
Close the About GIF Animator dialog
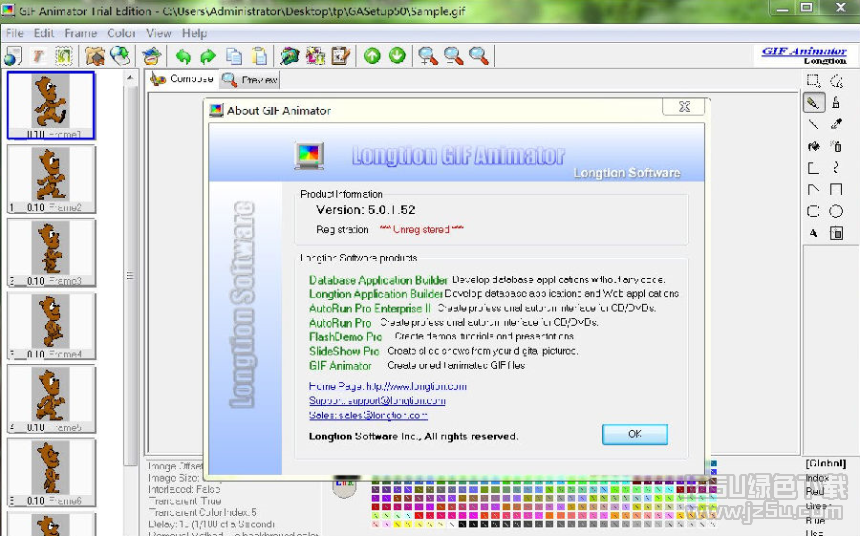(684, 107)
